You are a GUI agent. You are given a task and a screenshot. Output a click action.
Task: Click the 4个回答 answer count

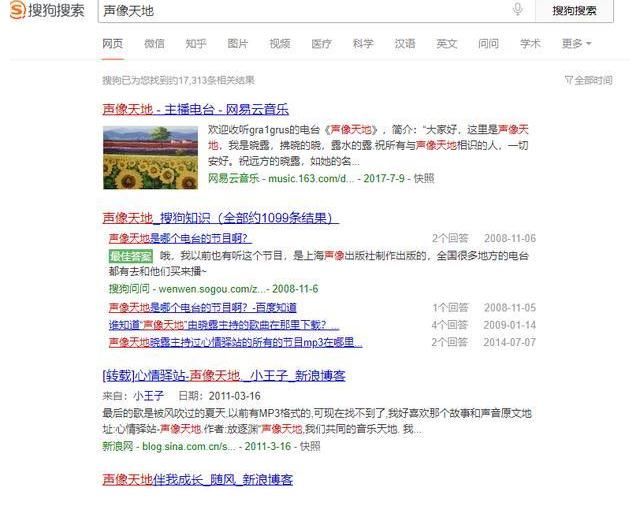[x=450, y=325]
